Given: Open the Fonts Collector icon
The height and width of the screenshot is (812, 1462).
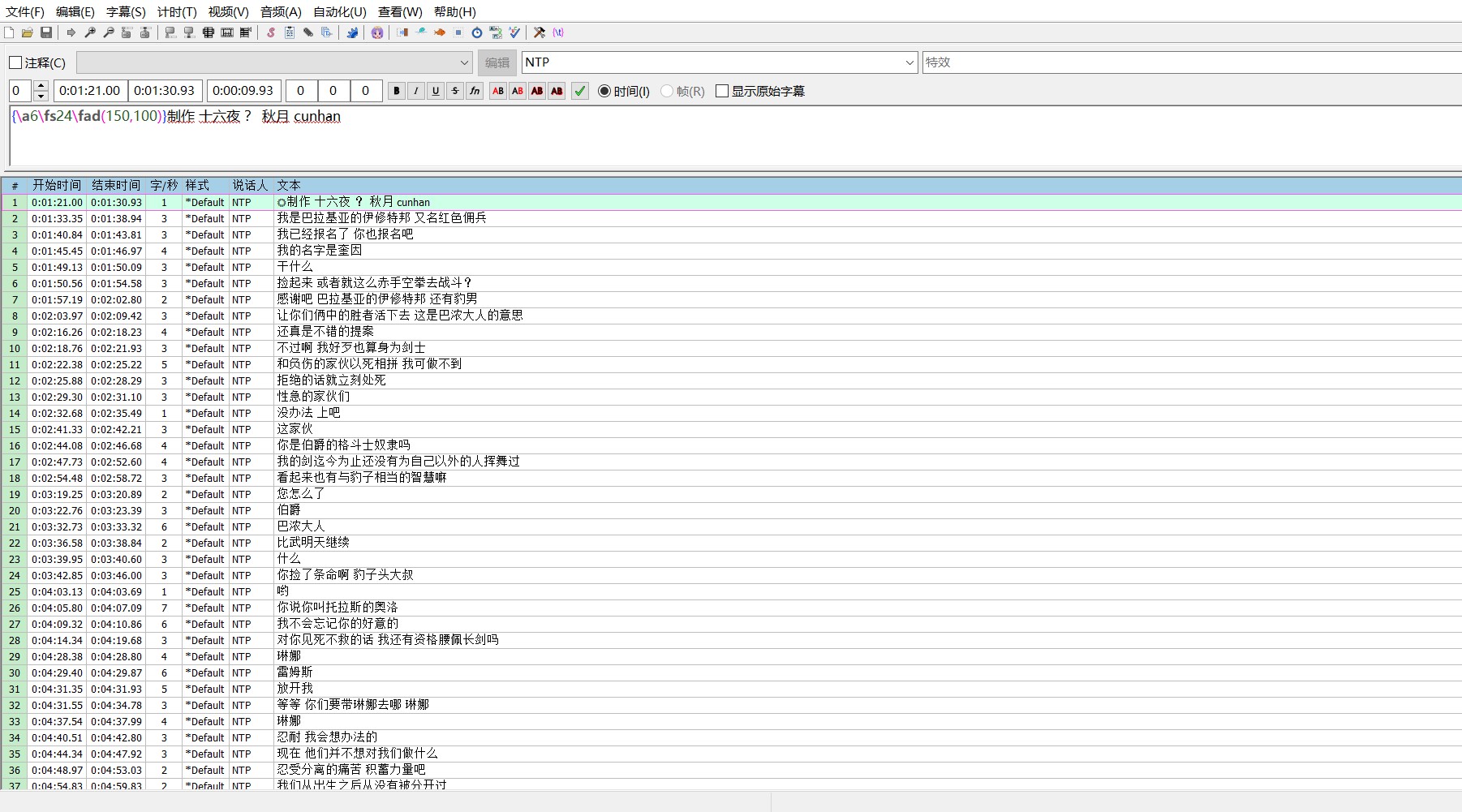Looking at the screenshot, I should [327, 32].
